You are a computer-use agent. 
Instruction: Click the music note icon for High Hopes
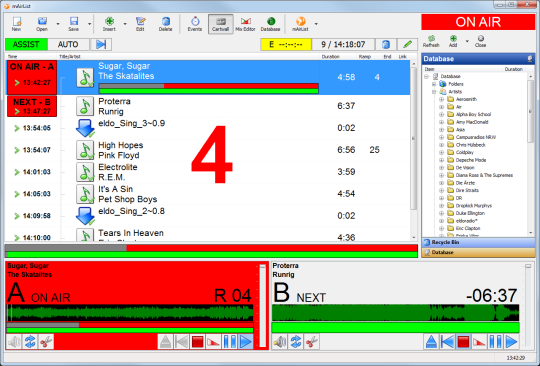coord(85,150)
